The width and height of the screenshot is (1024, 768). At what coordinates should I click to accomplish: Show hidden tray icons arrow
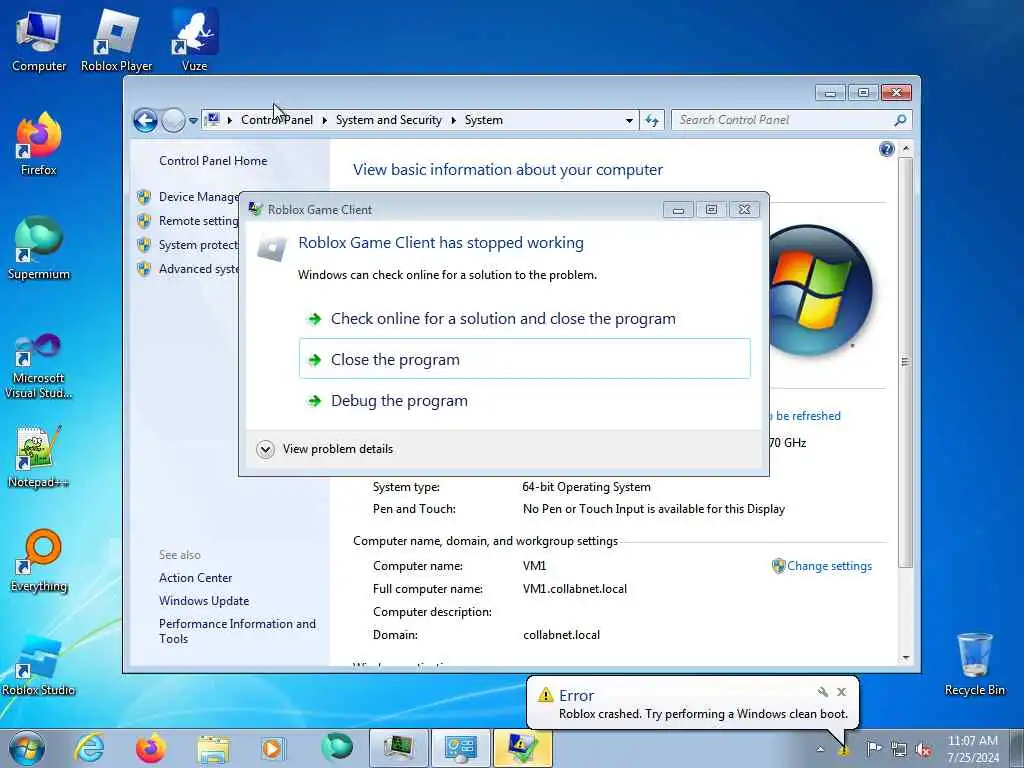click(820, 749)
